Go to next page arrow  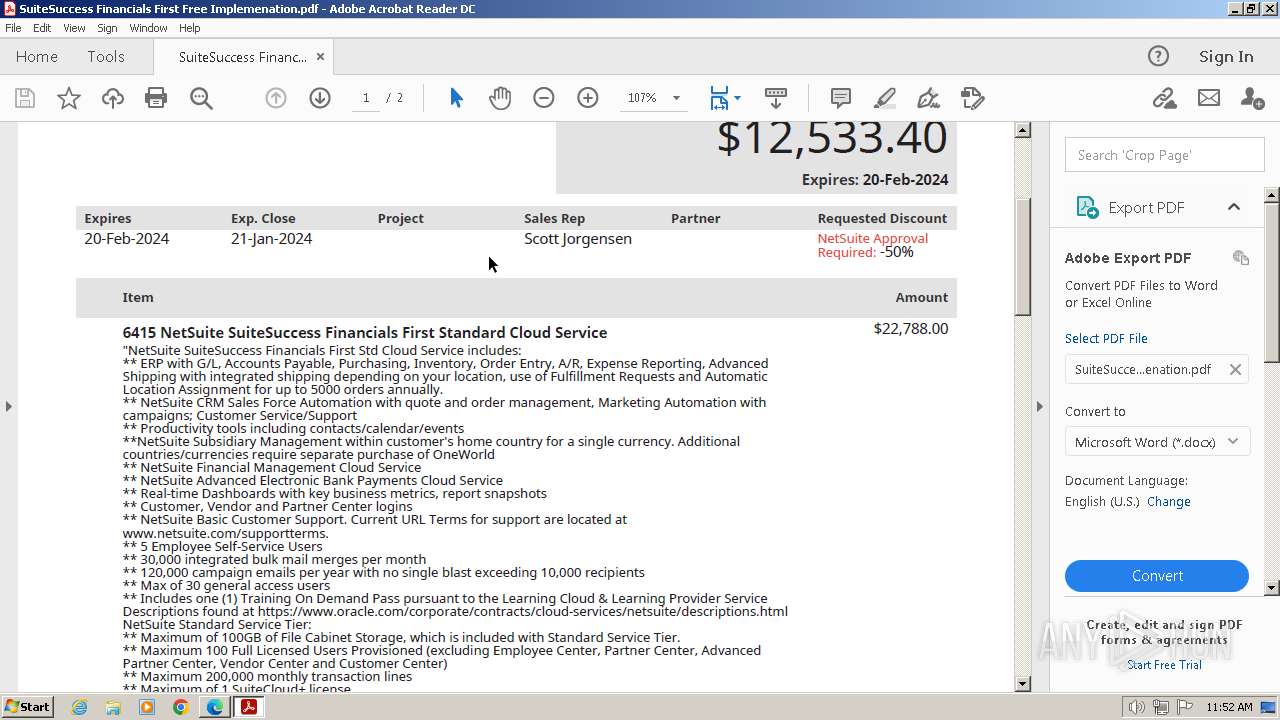pos(320,98)
